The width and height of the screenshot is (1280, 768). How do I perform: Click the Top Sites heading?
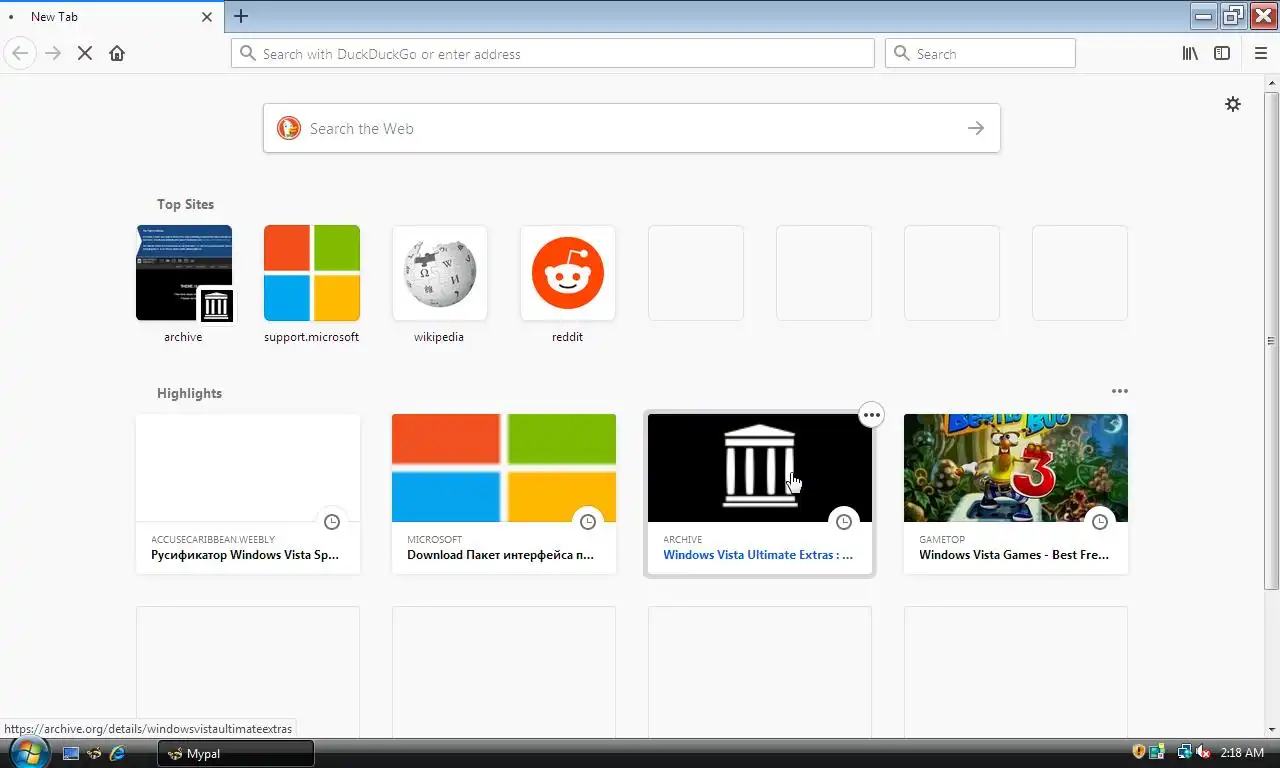click(185, 204)
